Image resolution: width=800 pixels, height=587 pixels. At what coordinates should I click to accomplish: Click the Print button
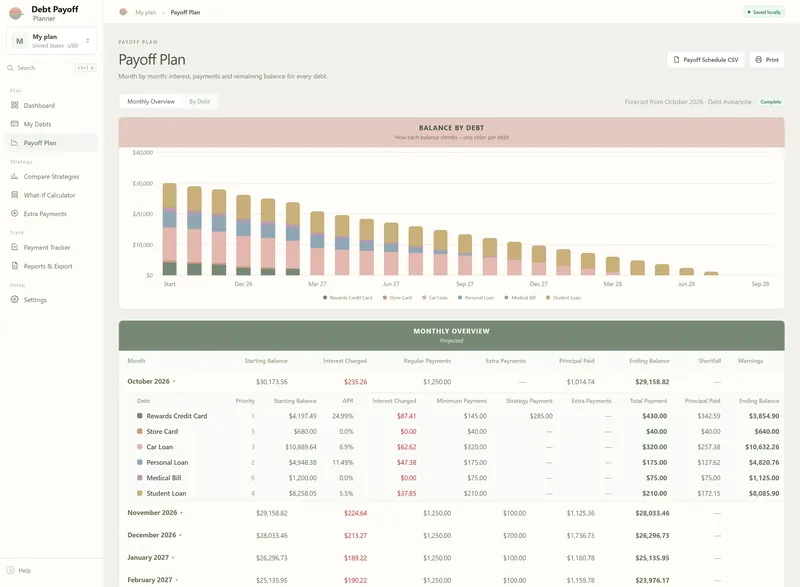click(767, 60)
